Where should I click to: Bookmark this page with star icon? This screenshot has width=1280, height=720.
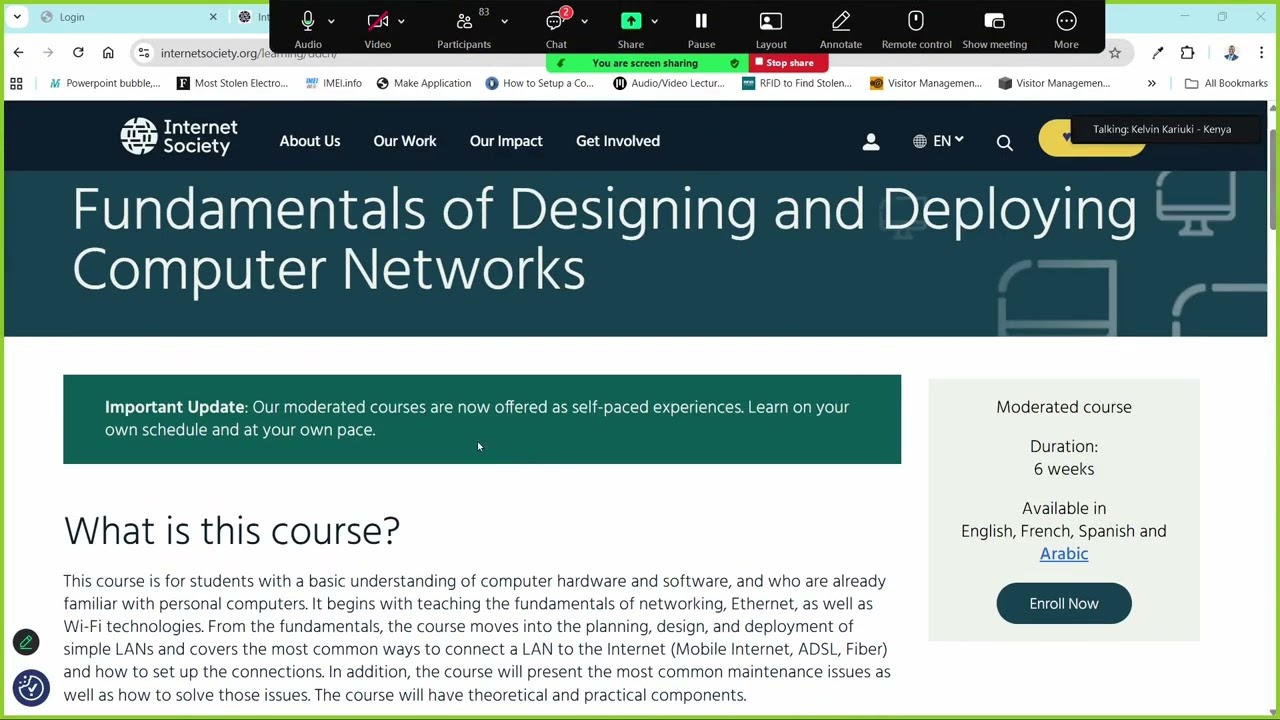coord(1115,53)
